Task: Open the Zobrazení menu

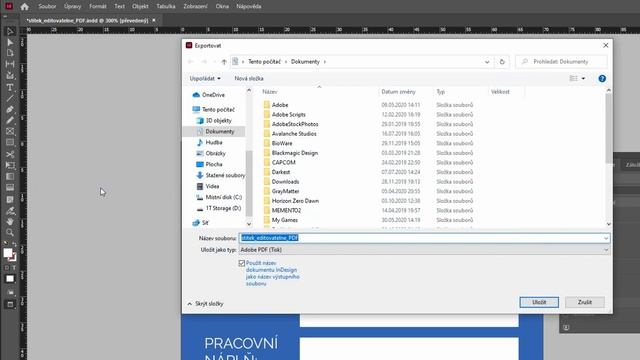Action: (x=195, y=7)
